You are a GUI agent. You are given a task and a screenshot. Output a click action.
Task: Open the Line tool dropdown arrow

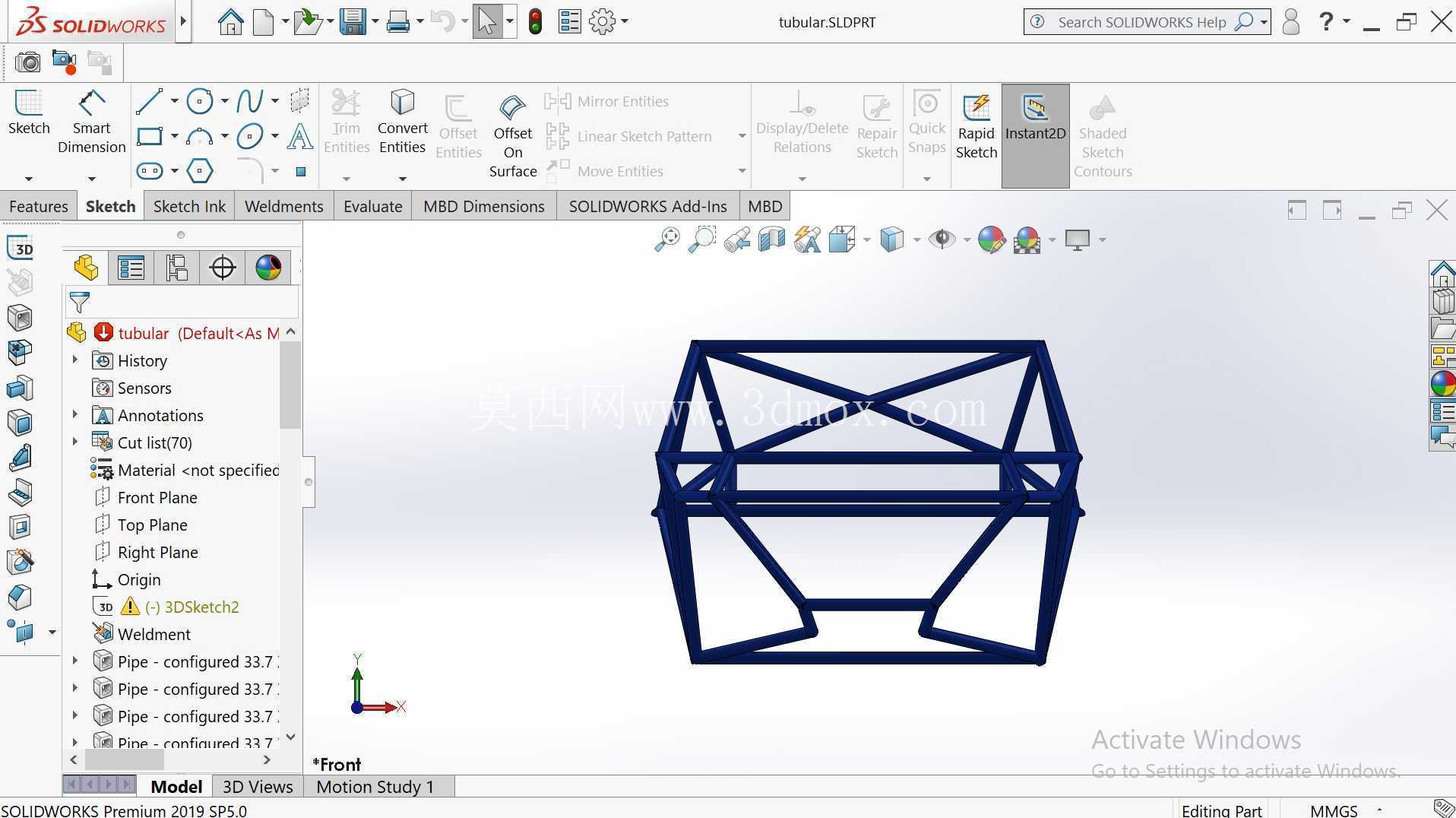(x=174, y=101)
